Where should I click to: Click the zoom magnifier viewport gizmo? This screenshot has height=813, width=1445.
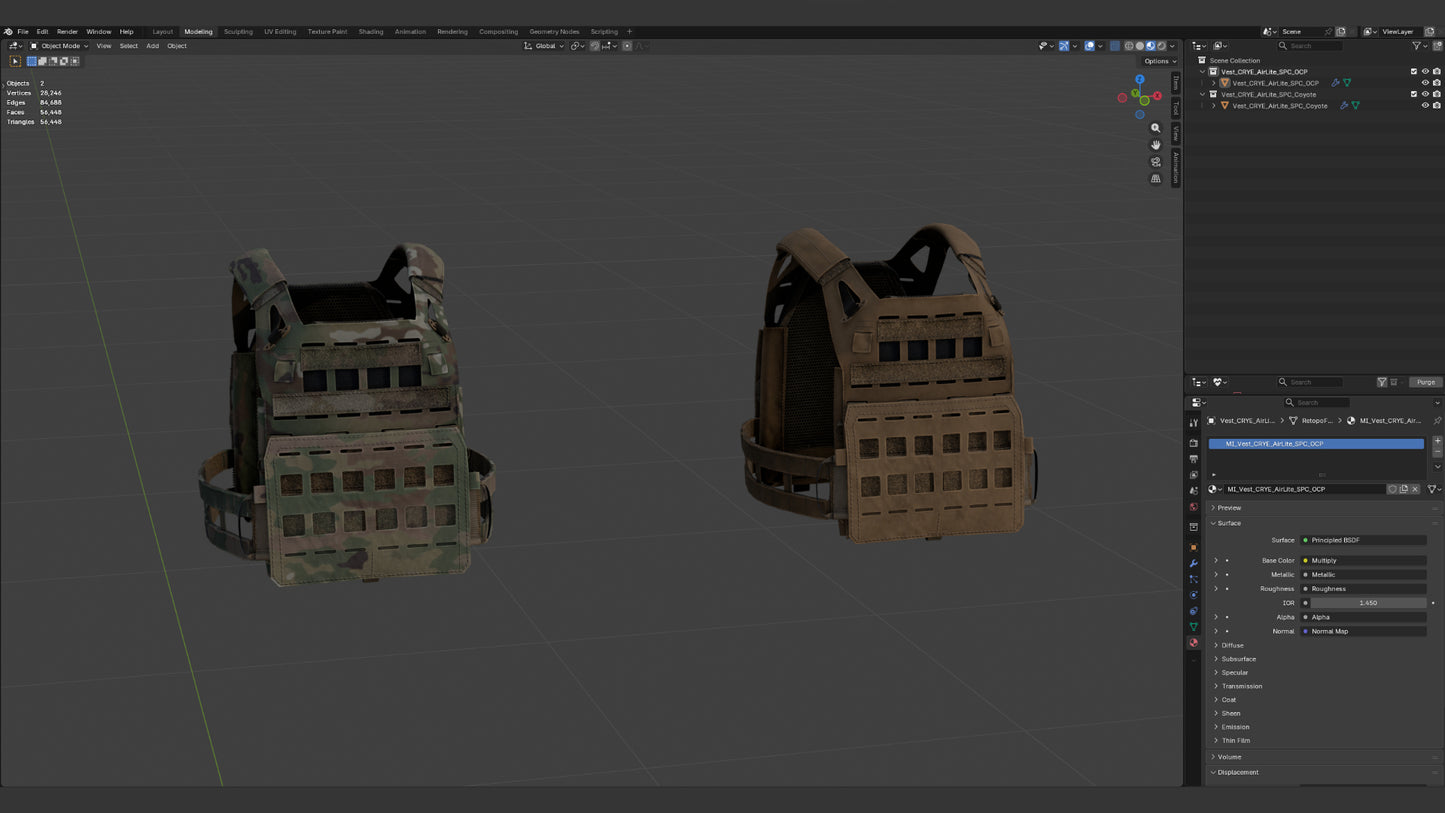pos(1156,128)
